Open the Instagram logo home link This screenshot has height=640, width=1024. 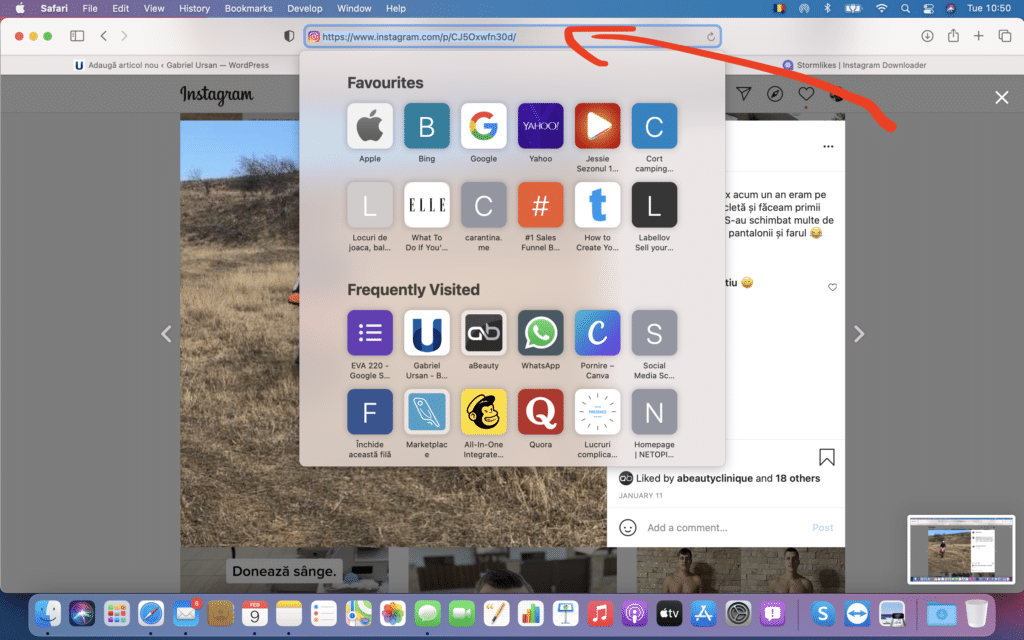point(217,95)
